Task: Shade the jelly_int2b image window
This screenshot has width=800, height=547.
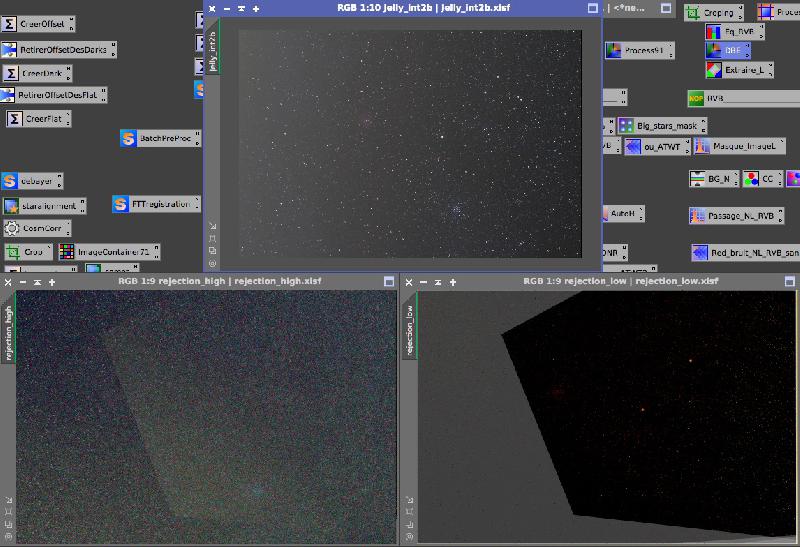Action: coord(241,9)
